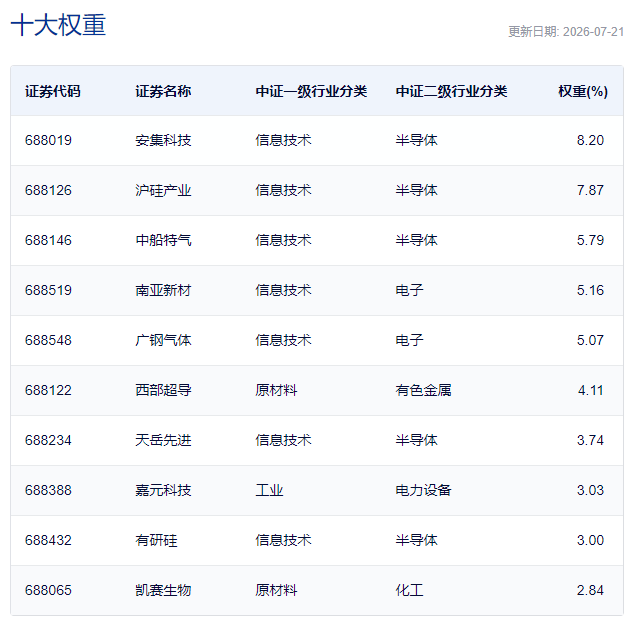Screen dimensions: 632x619
Task: Select security code 688519
Action: click(48, 290)
